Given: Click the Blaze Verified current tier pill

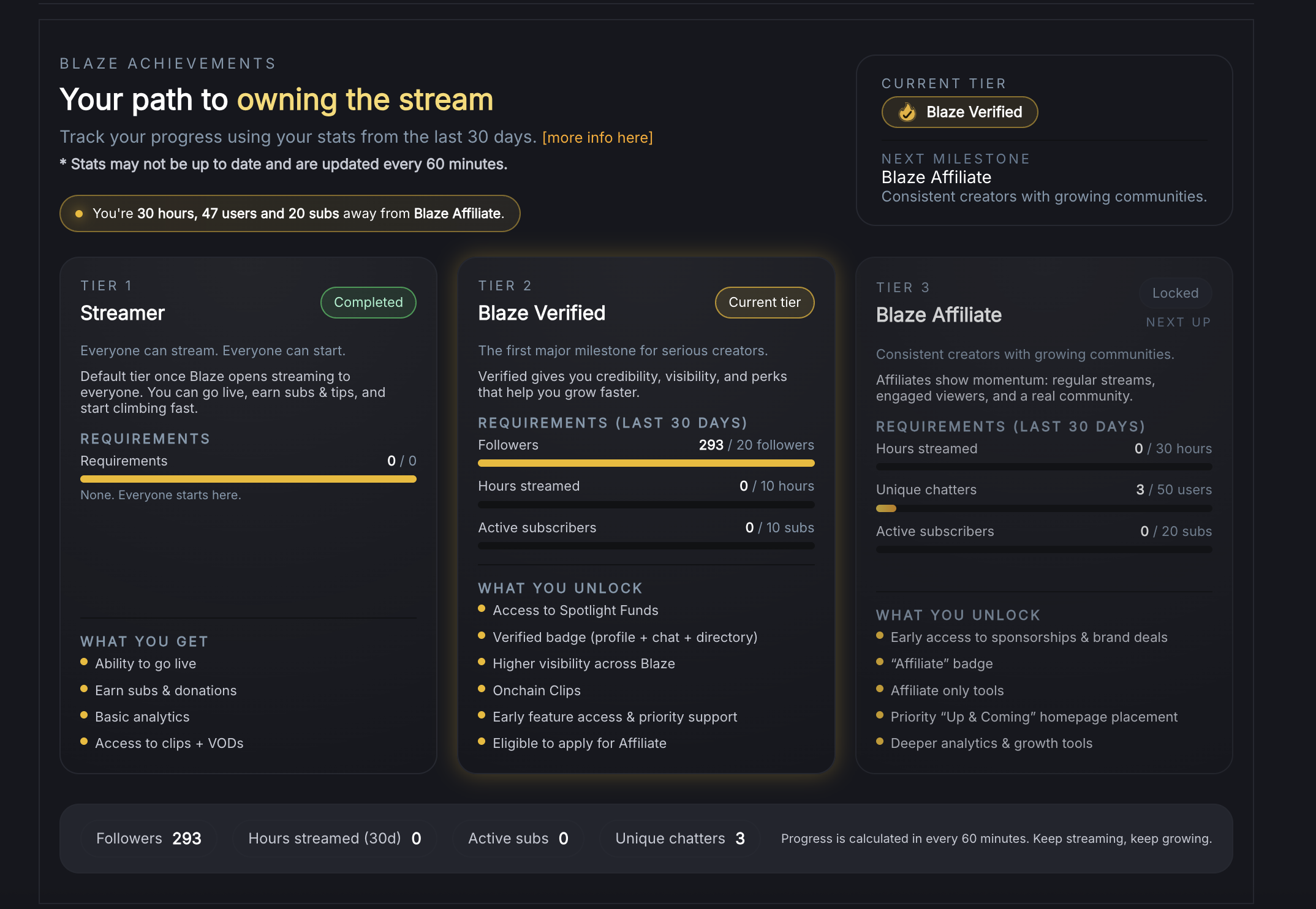Looking at the screenshot, I should (x=959, y=112).
